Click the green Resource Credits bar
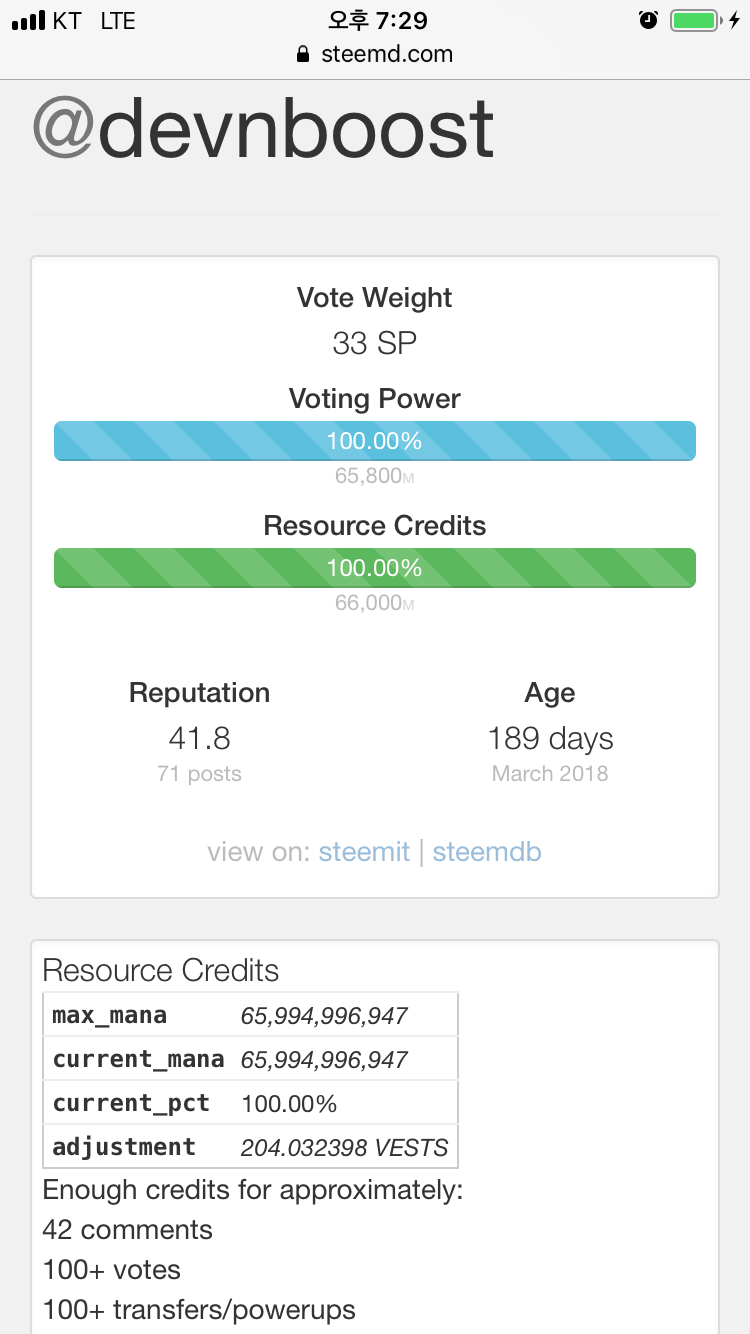The height and width of the screenshot is (1334, 750). click(x=375, y=568)
